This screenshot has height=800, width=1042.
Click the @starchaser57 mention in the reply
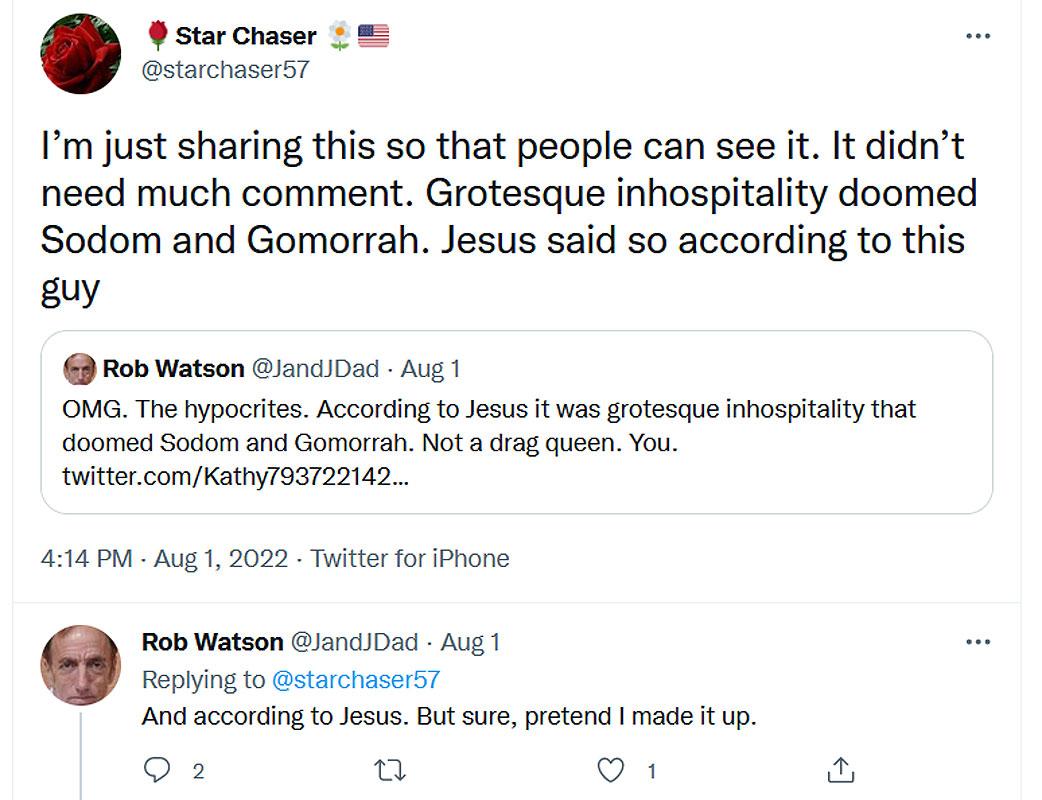(355, 680)
